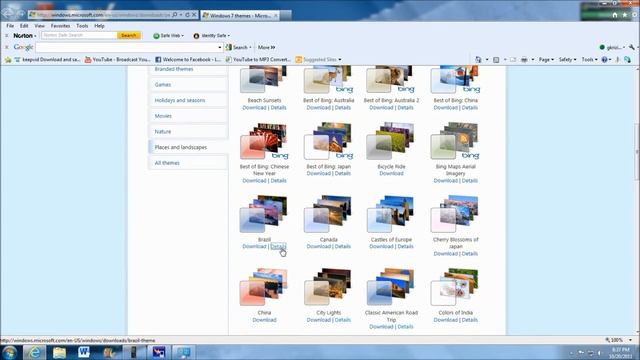Click the taskbar clock
The height and width of the screenshot is (360, 640).
tap(620, 353)
